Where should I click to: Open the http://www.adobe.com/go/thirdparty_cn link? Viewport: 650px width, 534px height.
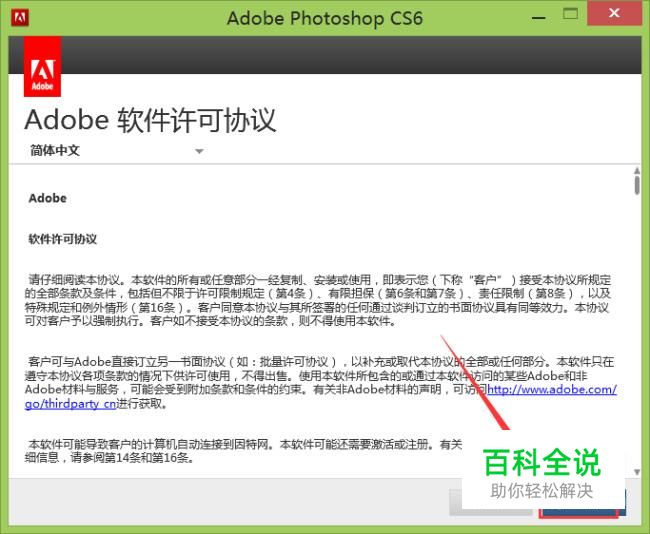(551, 390)
